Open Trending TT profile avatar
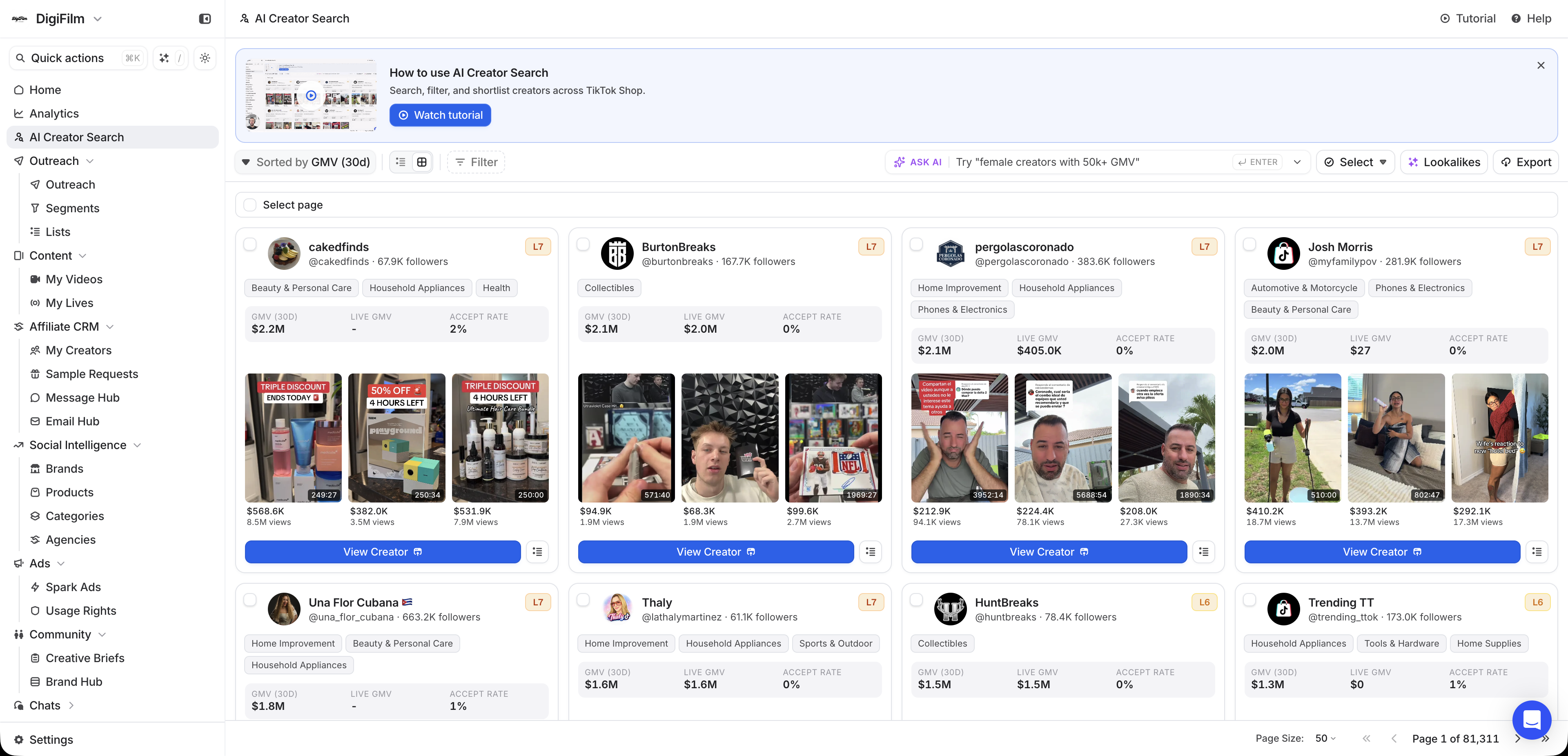The image size is (1568, 756). coord(1284,609)
